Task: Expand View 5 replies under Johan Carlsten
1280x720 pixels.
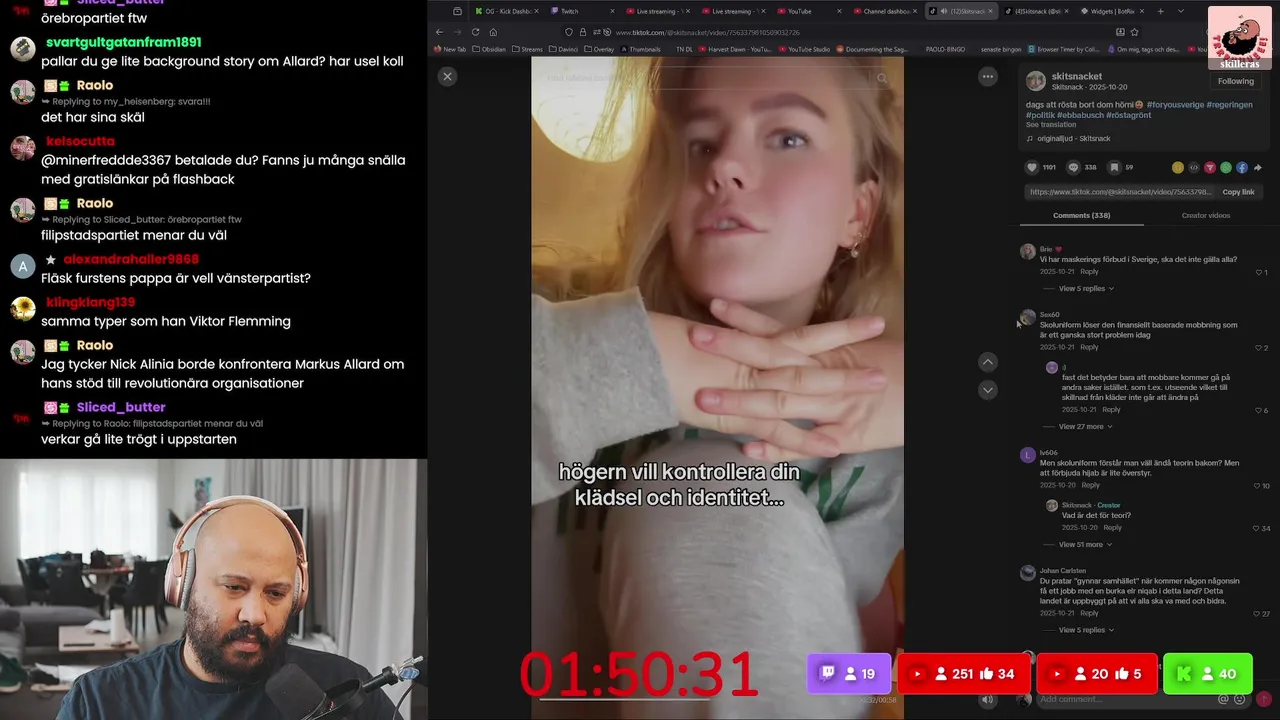Action: [1086, 630]
